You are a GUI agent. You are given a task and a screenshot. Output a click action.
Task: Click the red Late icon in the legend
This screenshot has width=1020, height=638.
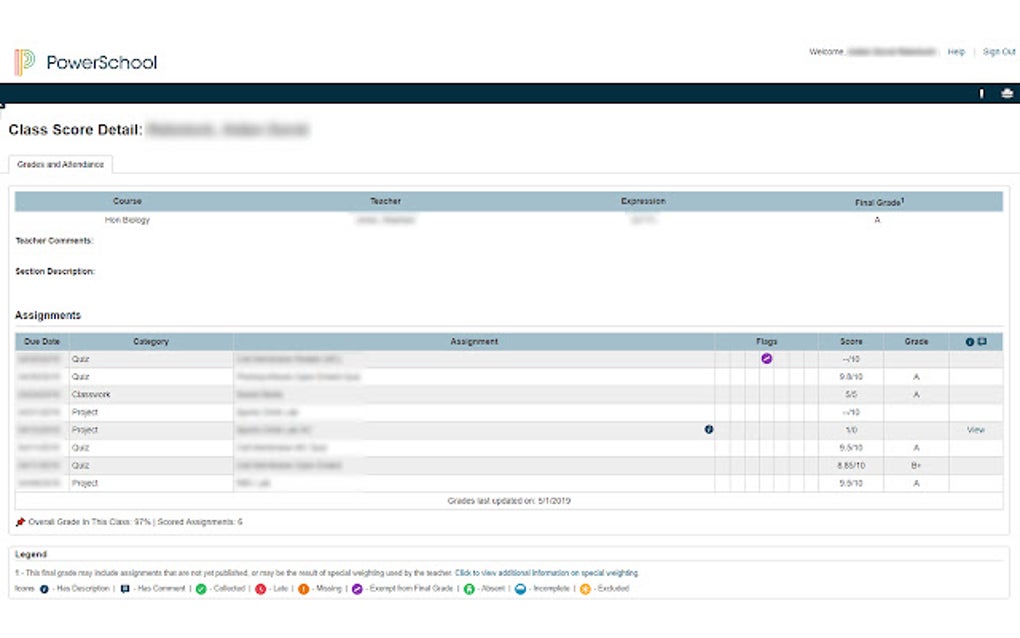click(259, 589)
